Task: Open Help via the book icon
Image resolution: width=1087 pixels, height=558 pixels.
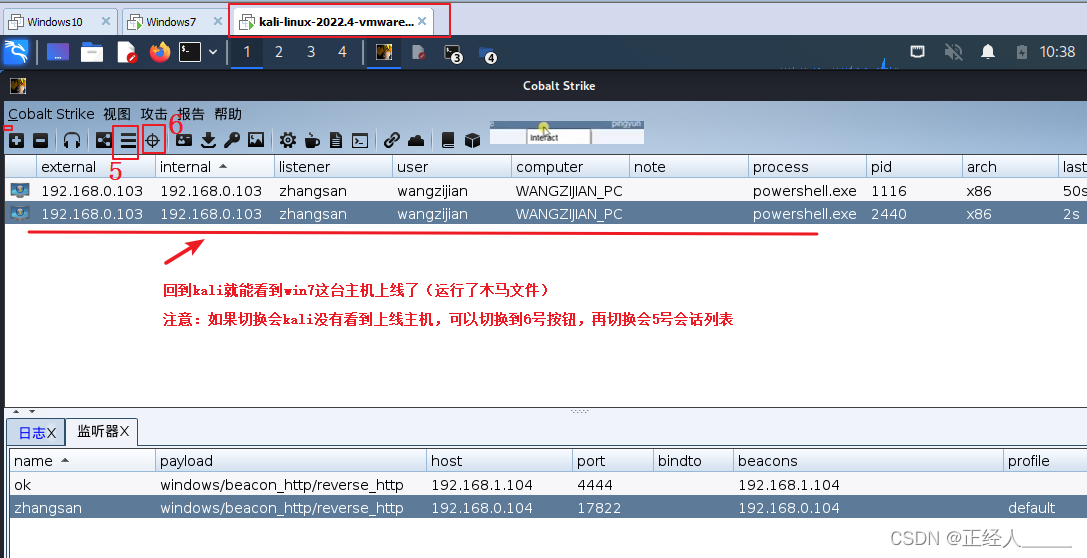Action: coord(448,141)
